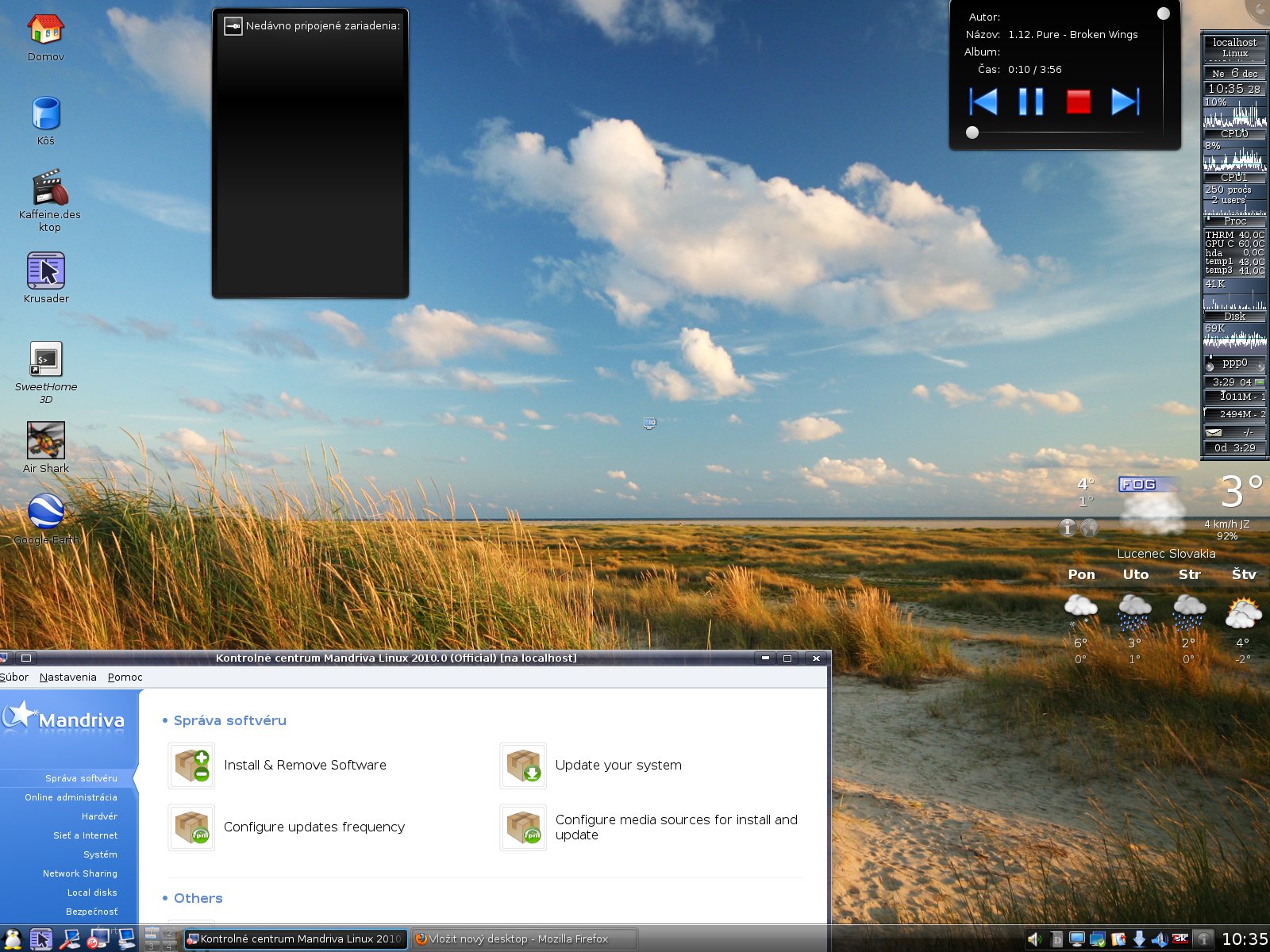Click the SK keyboard layout tray icon

tap(1180, 939)
